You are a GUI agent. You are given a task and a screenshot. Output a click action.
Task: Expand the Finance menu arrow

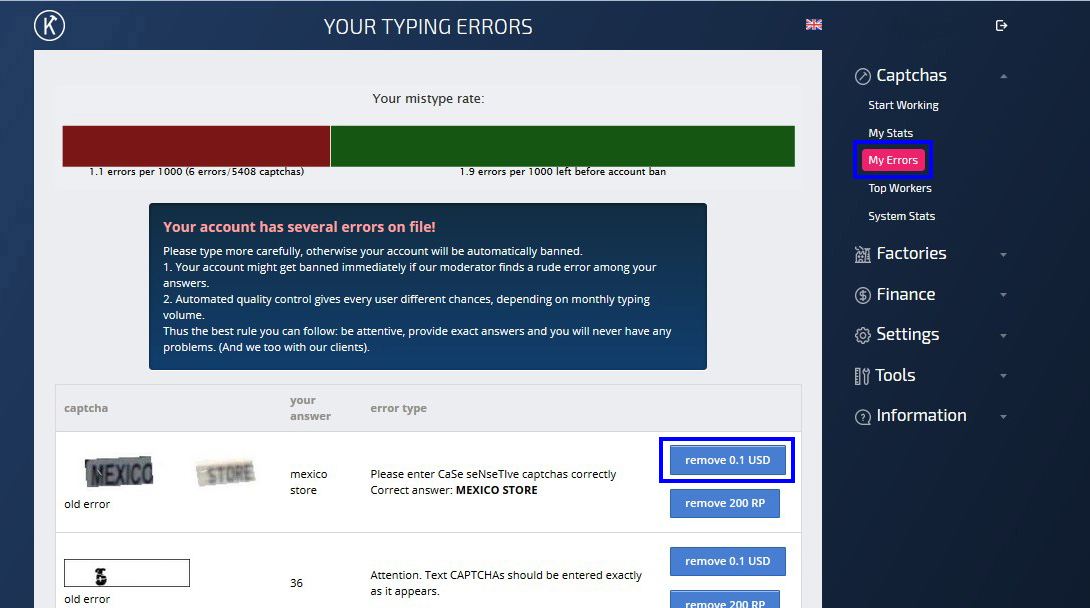pyautogui.click(x=1003, y=295)
